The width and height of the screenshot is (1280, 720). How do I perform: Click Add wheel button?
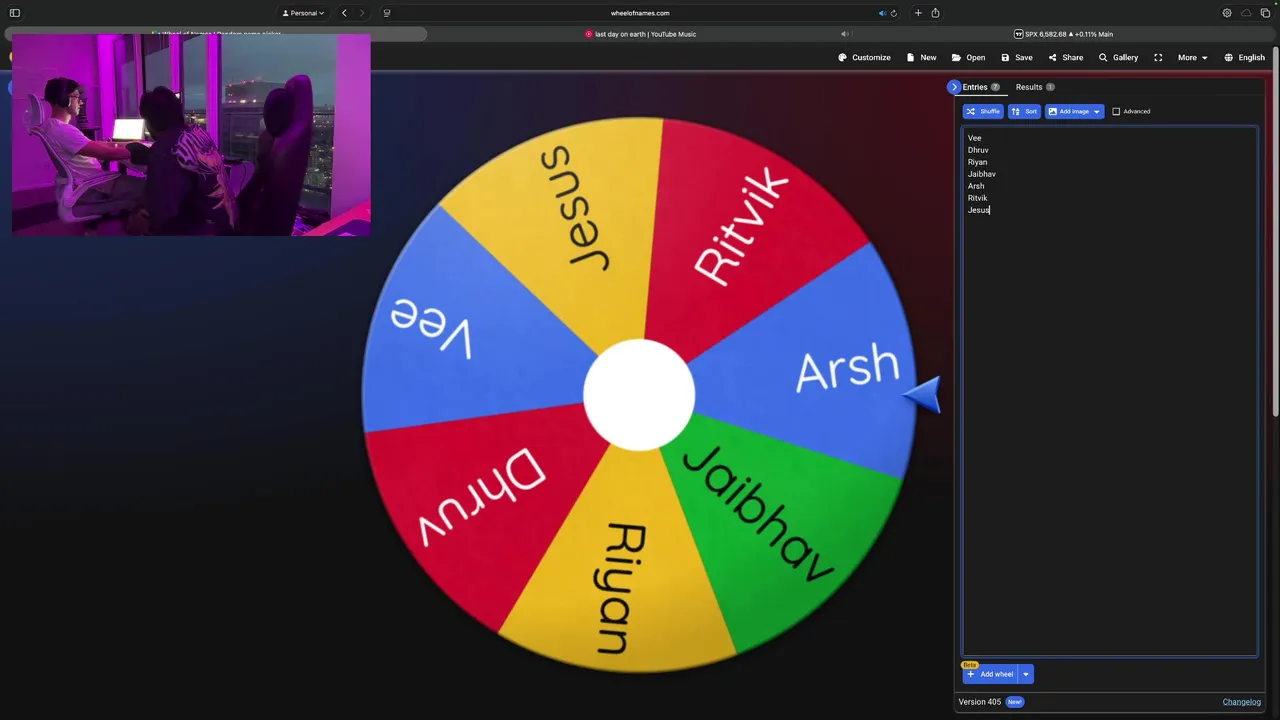(x=990, y=674)
